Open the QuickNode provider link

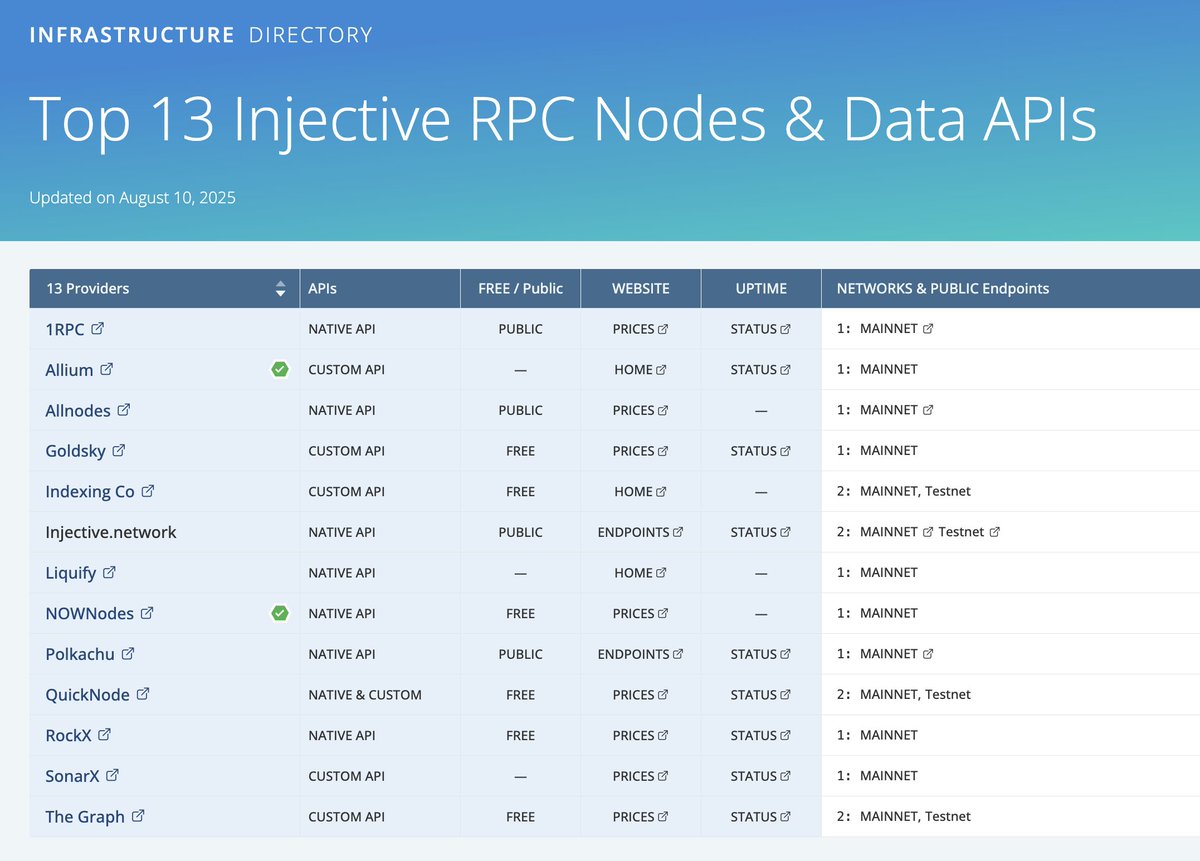[x=97, y=695]
